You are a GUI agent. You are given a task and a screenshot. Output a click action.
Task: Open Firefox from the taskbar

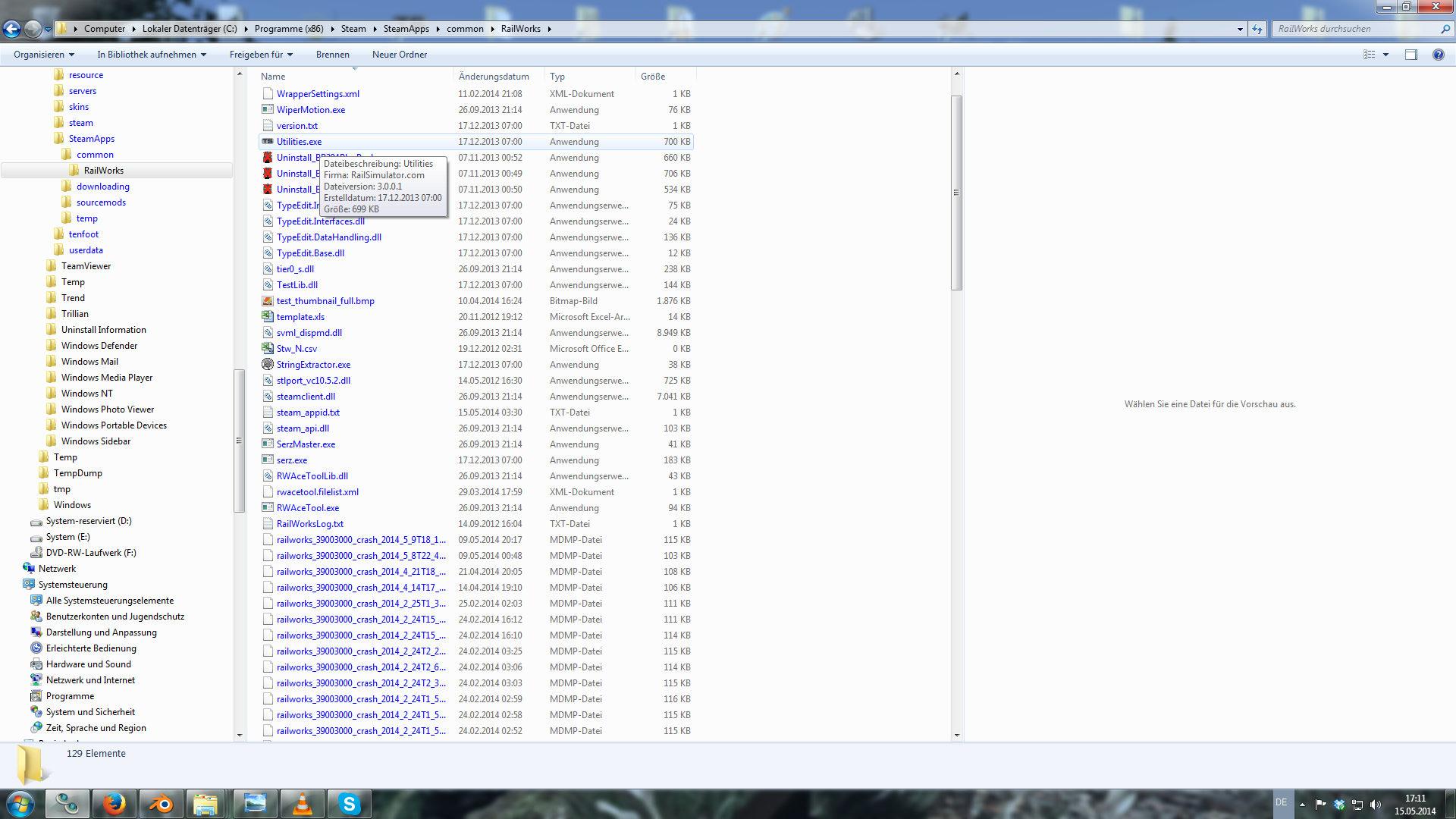coord(115,804)
